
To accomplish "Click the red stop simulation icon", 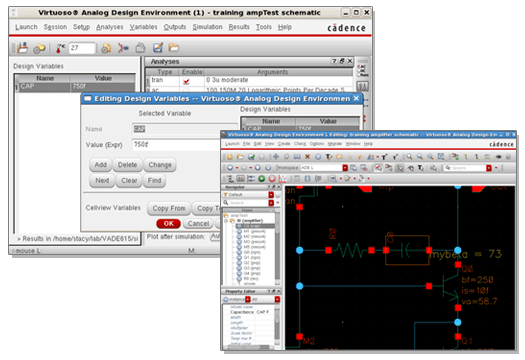I will pos(272,179).
